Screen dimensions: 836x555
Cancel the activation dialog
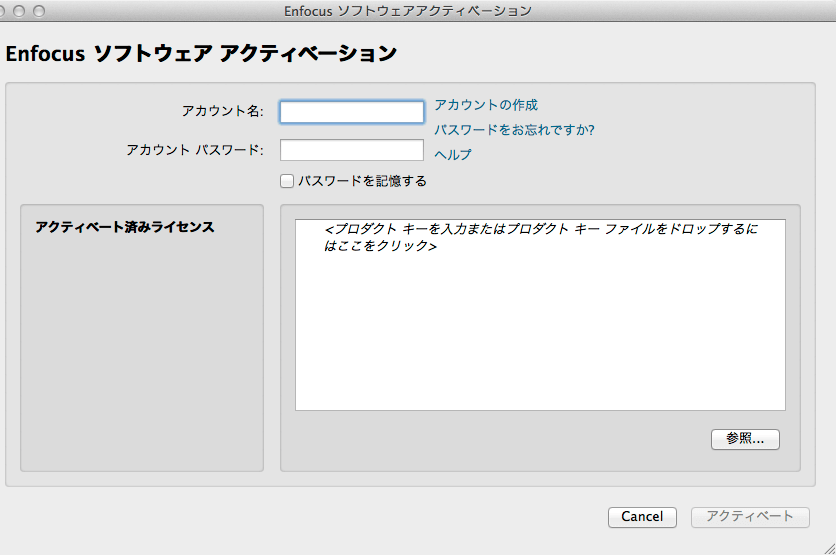642,517
